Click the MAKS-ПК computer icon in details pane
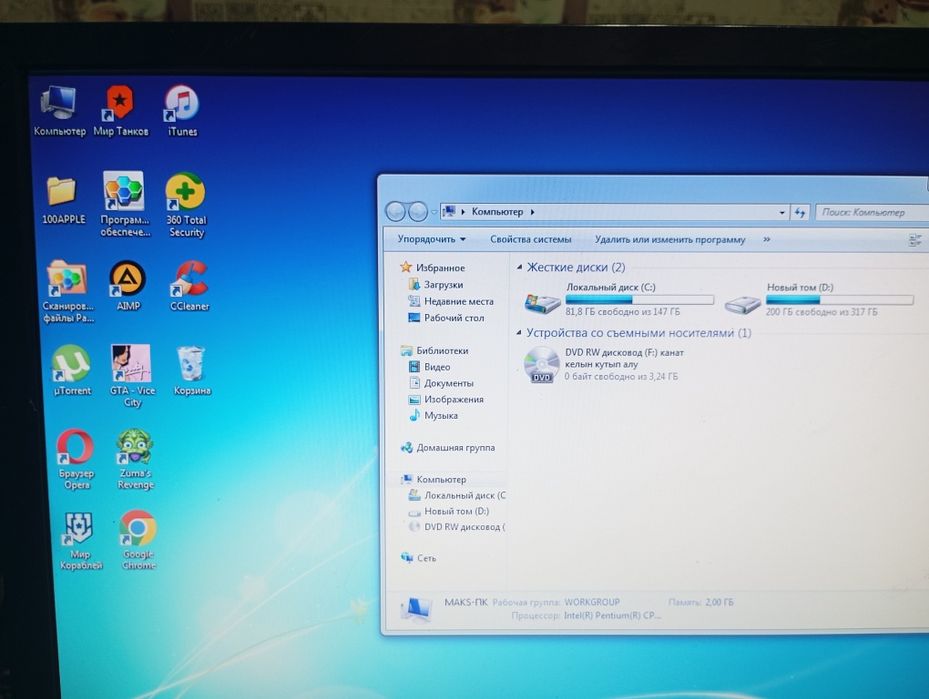The height and width of the screenshot is (699, 929). 416,609
